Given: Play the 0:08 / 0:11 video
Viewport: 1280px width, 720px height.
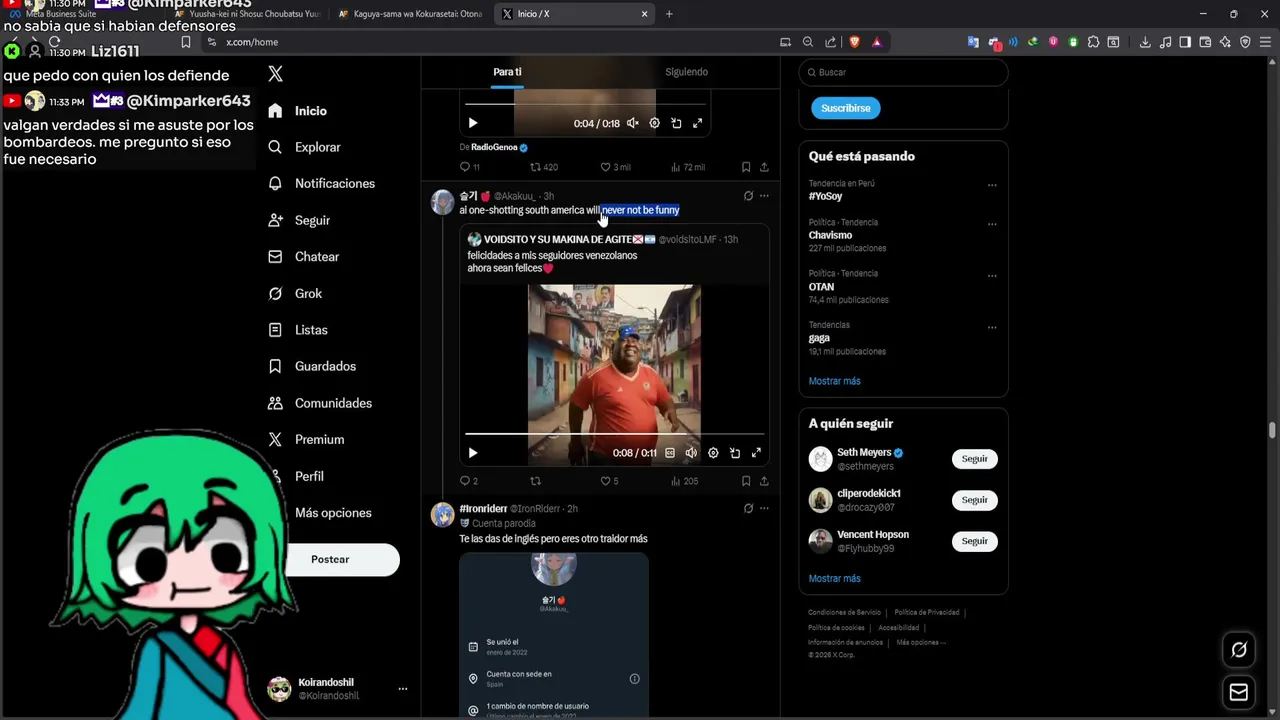Looking at the screenshot, I should [x=473, y=453].
